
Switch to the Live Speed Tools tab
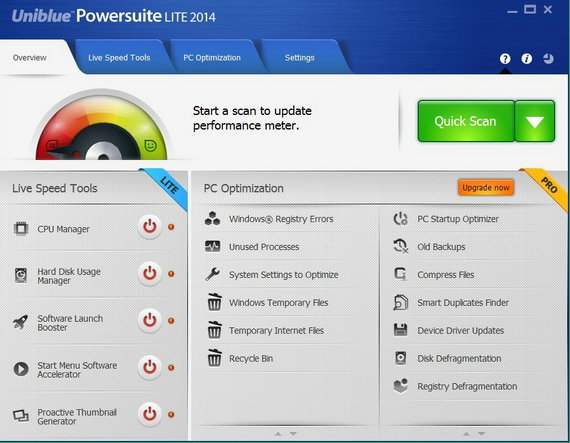click(119, 58)
